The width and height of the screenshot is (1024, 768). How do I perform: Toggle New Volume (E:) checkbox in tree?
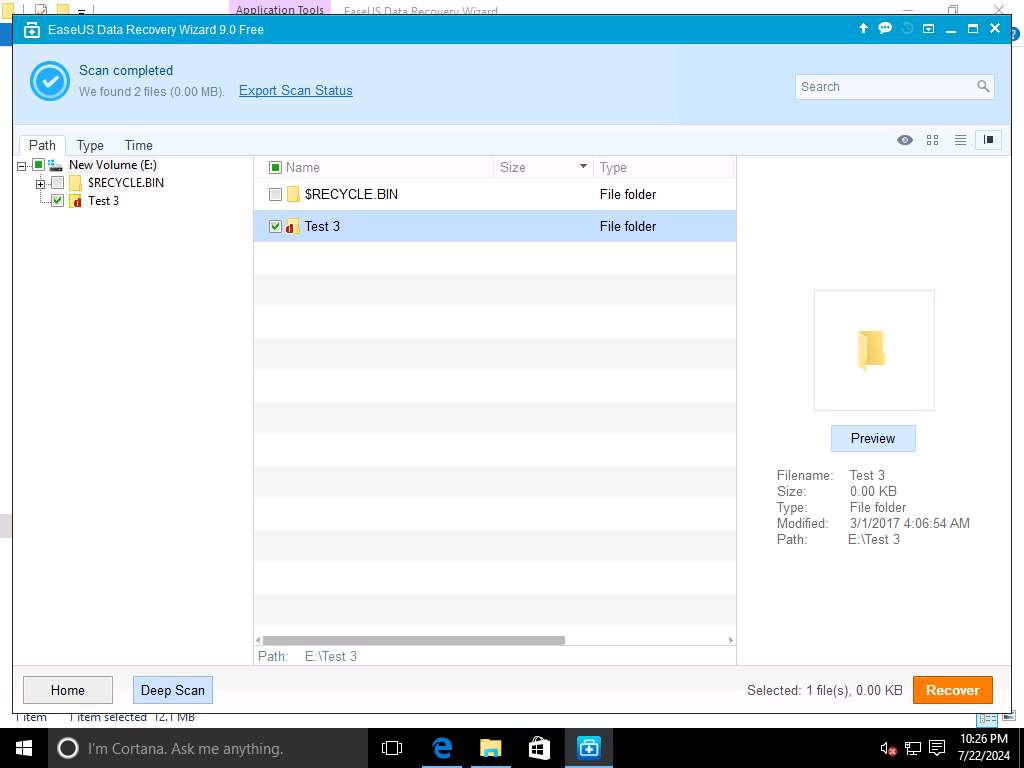[x=39, y=165]
